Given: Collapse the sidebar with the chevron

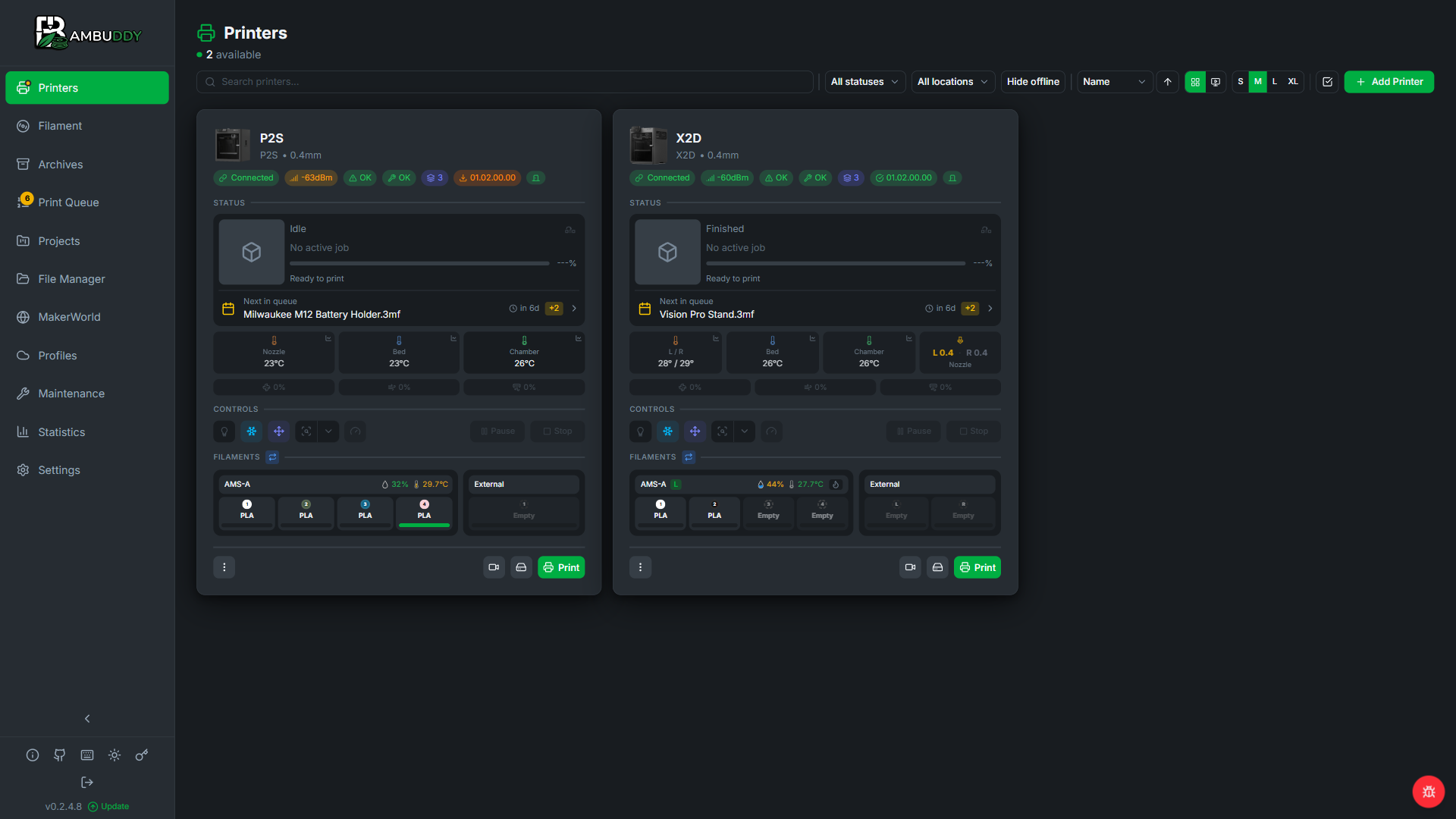Looking at the screenshot, I should click(x=87, y=718).
